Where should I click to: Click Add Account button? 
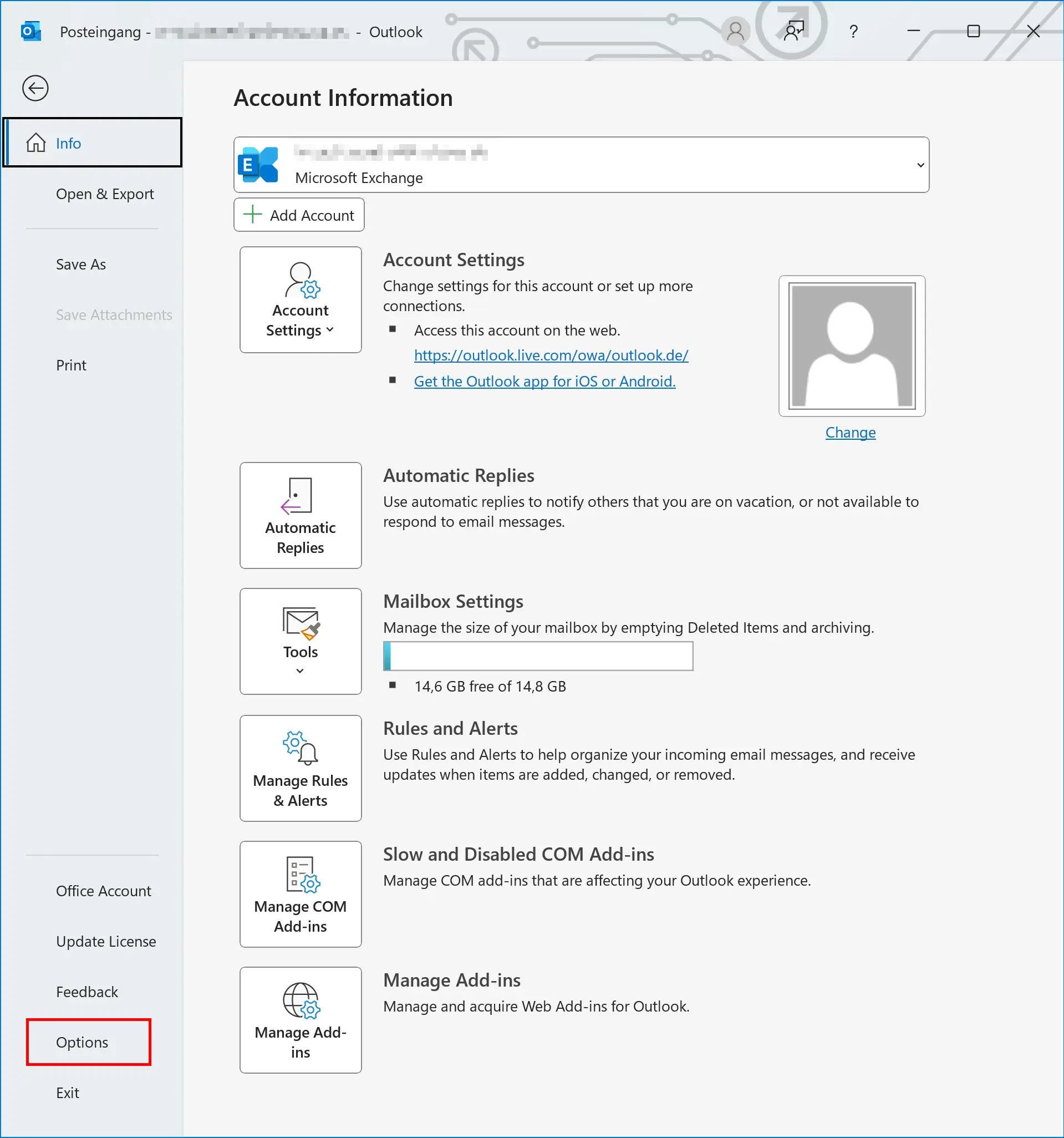pyautogui.click(x=299, y=215)
